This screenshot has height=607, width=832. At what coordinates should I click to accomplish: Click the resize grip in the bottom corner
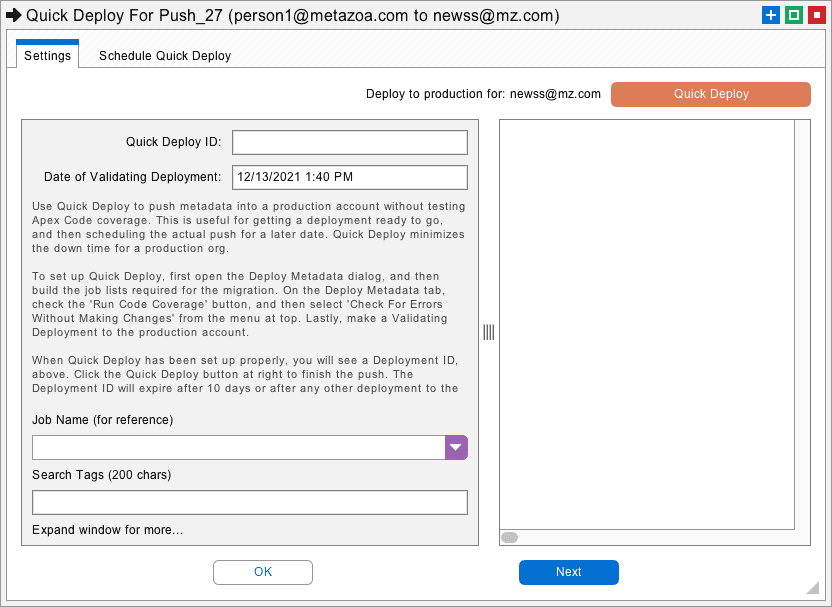point(812,587)
